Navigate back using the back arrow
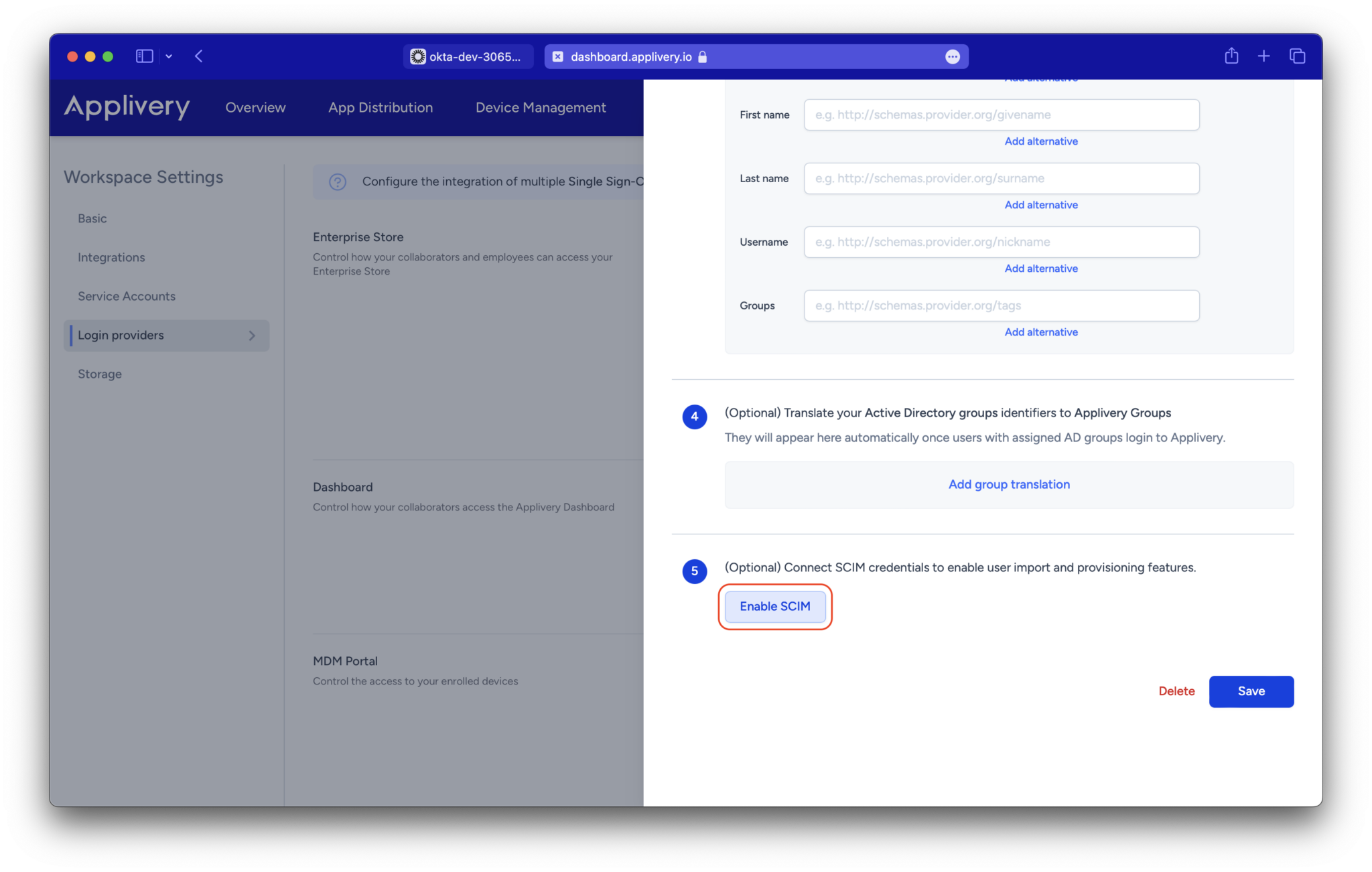This screenshot has width=1372, height=872. (199, 56)
